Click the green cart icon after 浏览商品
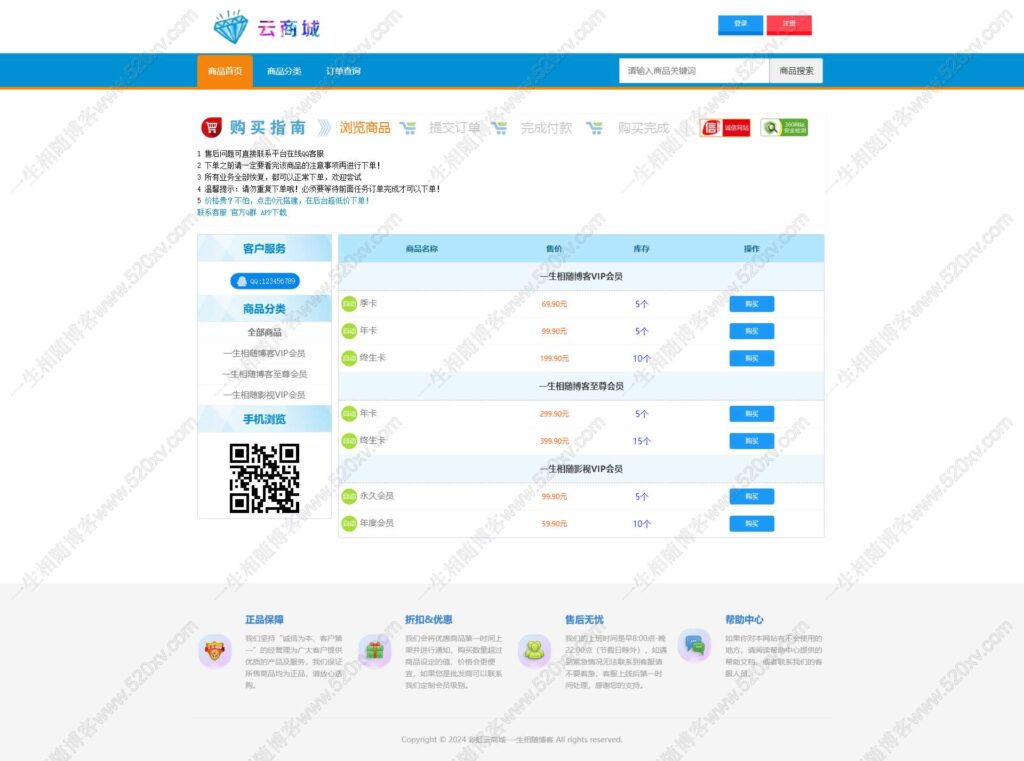The image size is (1024, 761). pos(408,127)
